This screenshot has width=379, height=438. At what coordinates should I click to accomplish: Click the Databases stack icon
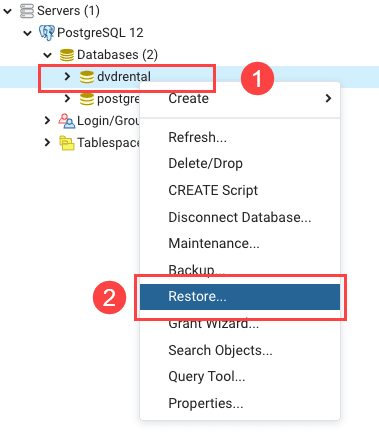coord(67,55)
